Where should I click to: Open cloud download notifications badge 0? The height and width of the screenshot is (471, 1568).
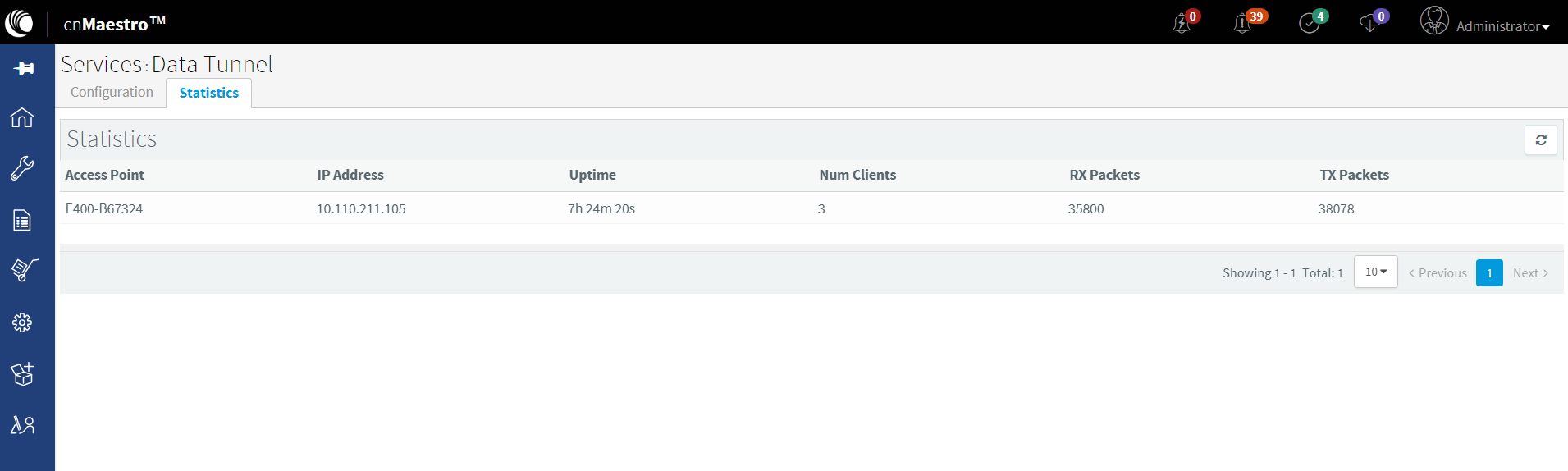coord(1371,22)
